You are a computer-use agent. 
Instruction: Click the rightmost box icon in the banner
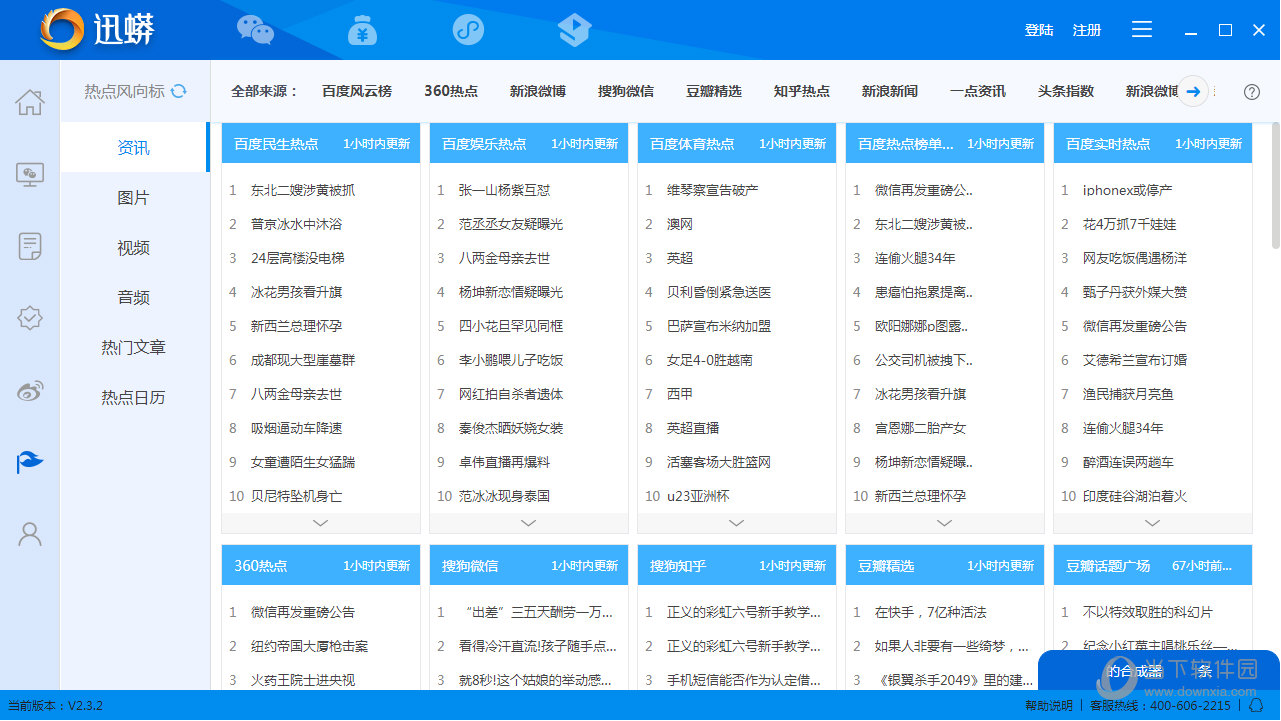coord(574,30)
